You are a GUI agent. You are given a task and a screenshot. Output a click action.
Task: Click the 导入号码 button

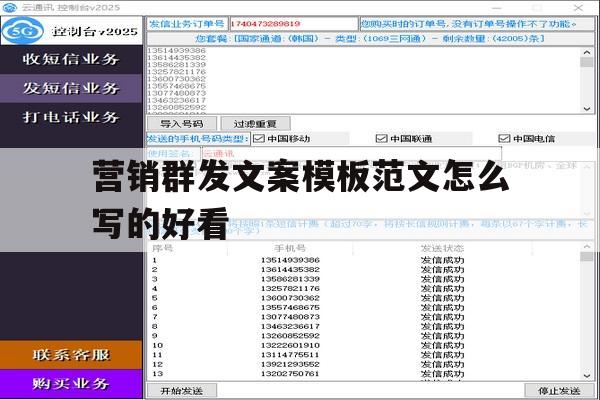point(182,124)
